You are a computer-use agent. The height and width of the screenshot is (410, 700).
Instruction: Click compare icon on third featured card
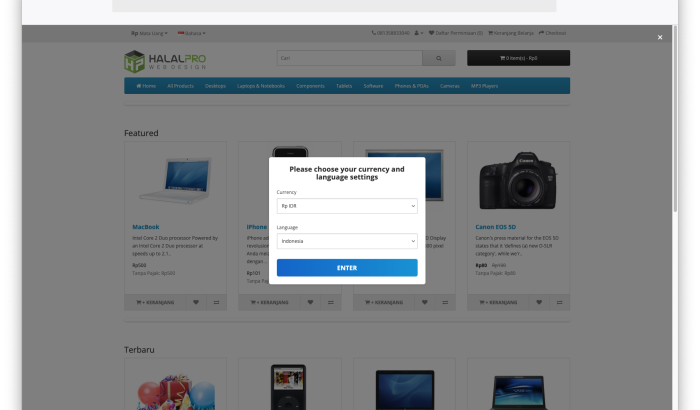pos(445,302)
